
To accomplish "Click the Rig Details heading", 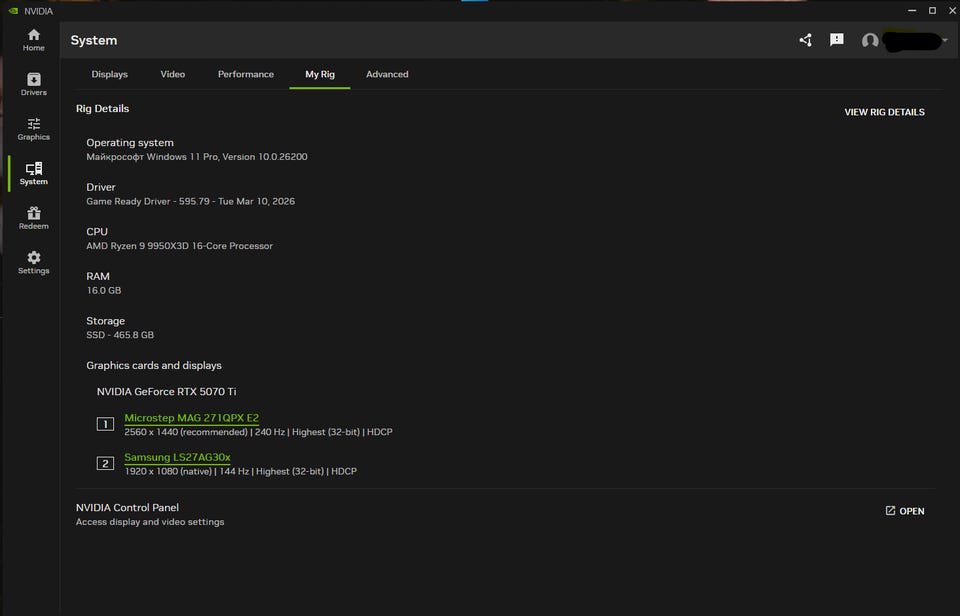I will 102,108.
